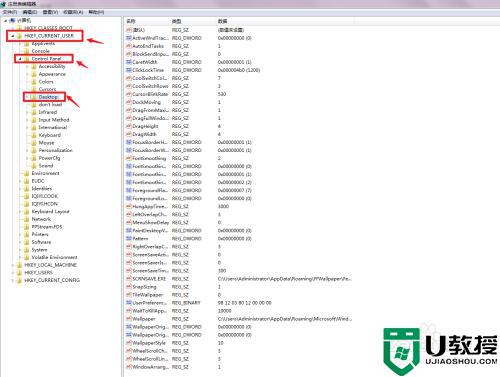Image resolution: width=500 pixels, height=377 pixels.
Task: Click the Personalization folder icon
Action: (34, 150)
